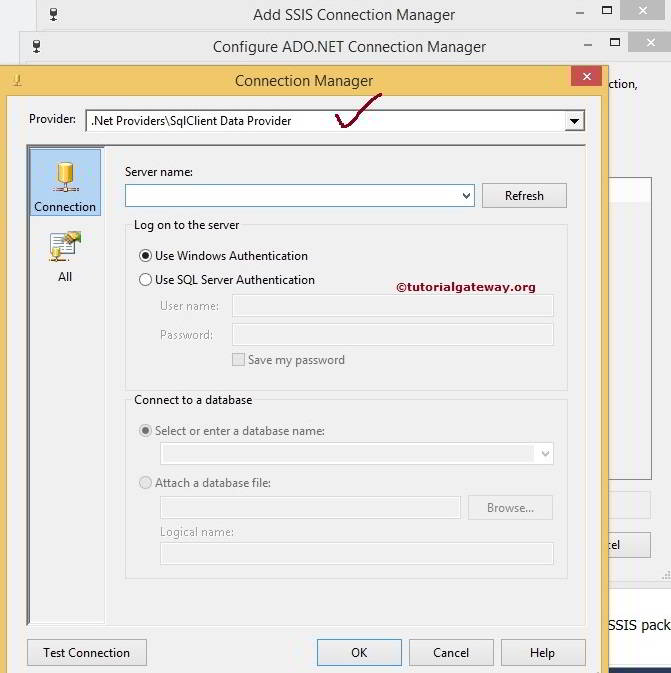Click the database file path field
Image resolution: width=671 pixels, height=673 pixels.
[x=310, y=508]
